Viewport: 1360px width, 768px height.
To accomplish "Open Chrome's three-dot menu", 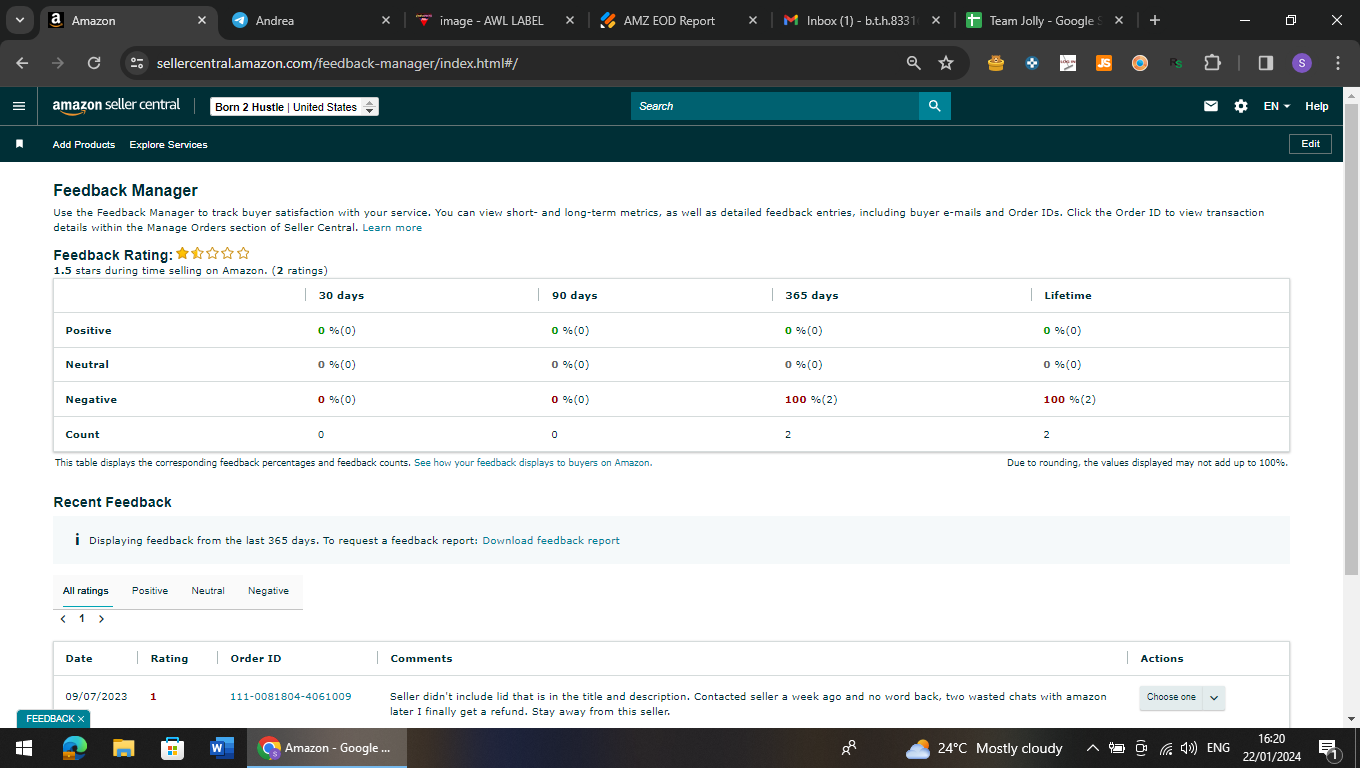I will [1338, 63].
